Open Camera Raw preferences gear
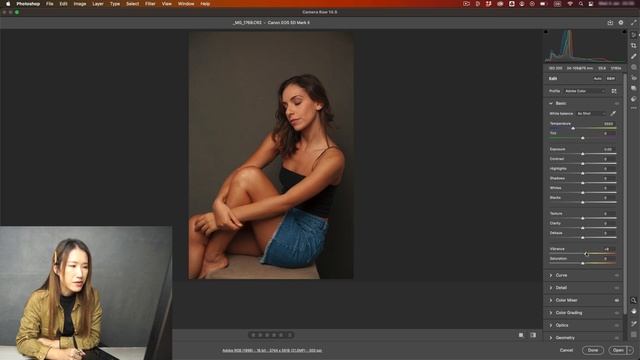The height and width of the screenshot is (360, 640). pos(621,23)
